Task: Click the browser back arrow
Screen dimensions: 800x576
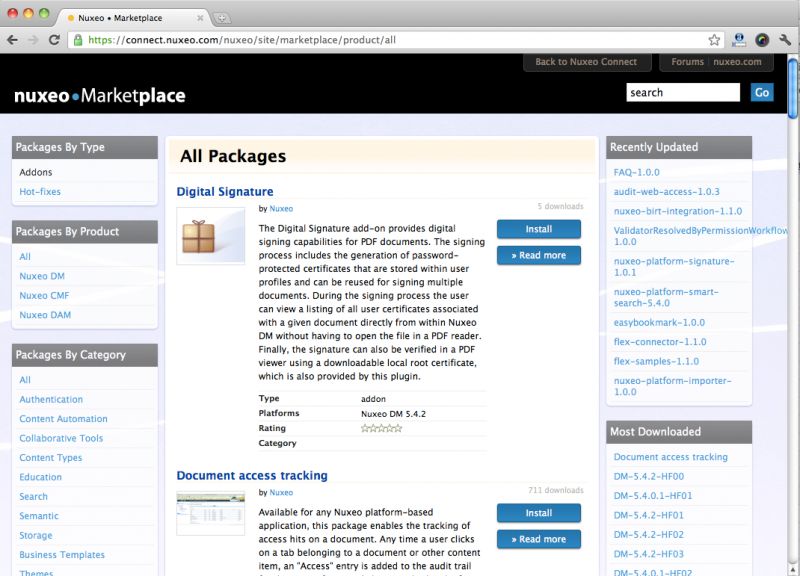Action: [12, 40]
